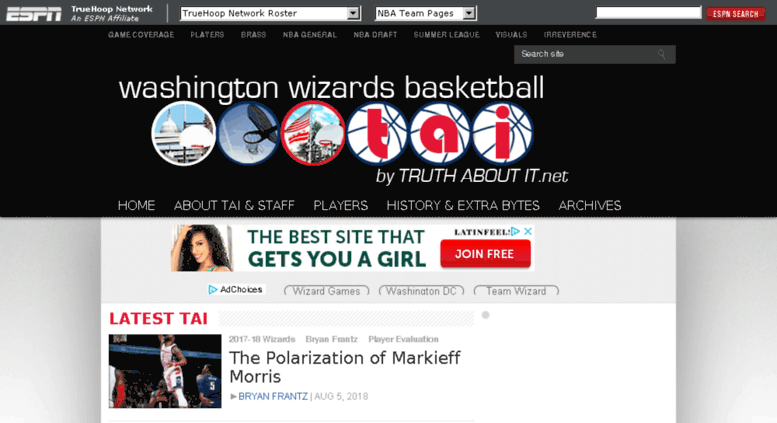Screen dimensions: 777x423
Task: Click the grey slider dot beside Latest TAI
Action: click(x=486, y=315)
